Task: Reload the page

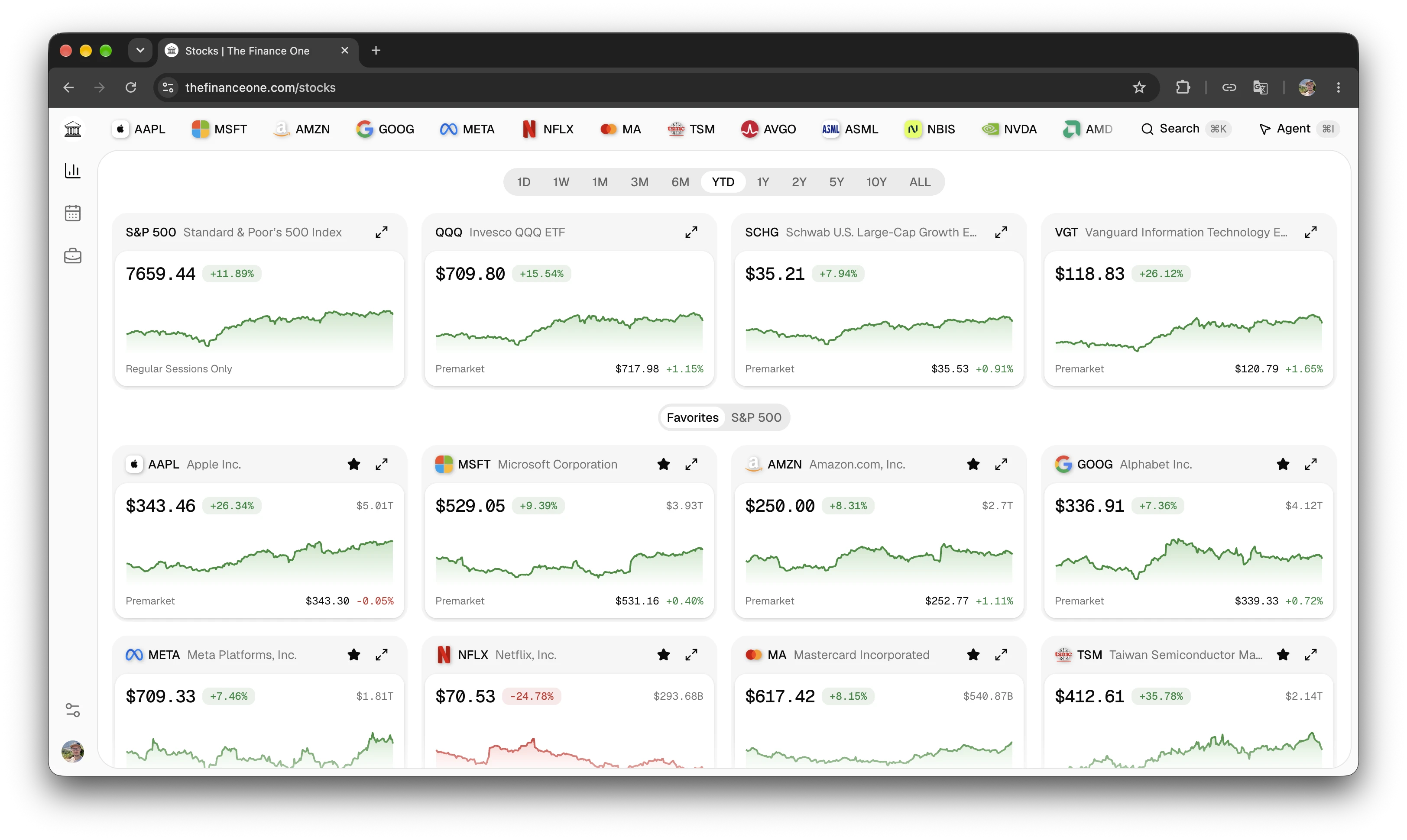Action: click(131, 87)
